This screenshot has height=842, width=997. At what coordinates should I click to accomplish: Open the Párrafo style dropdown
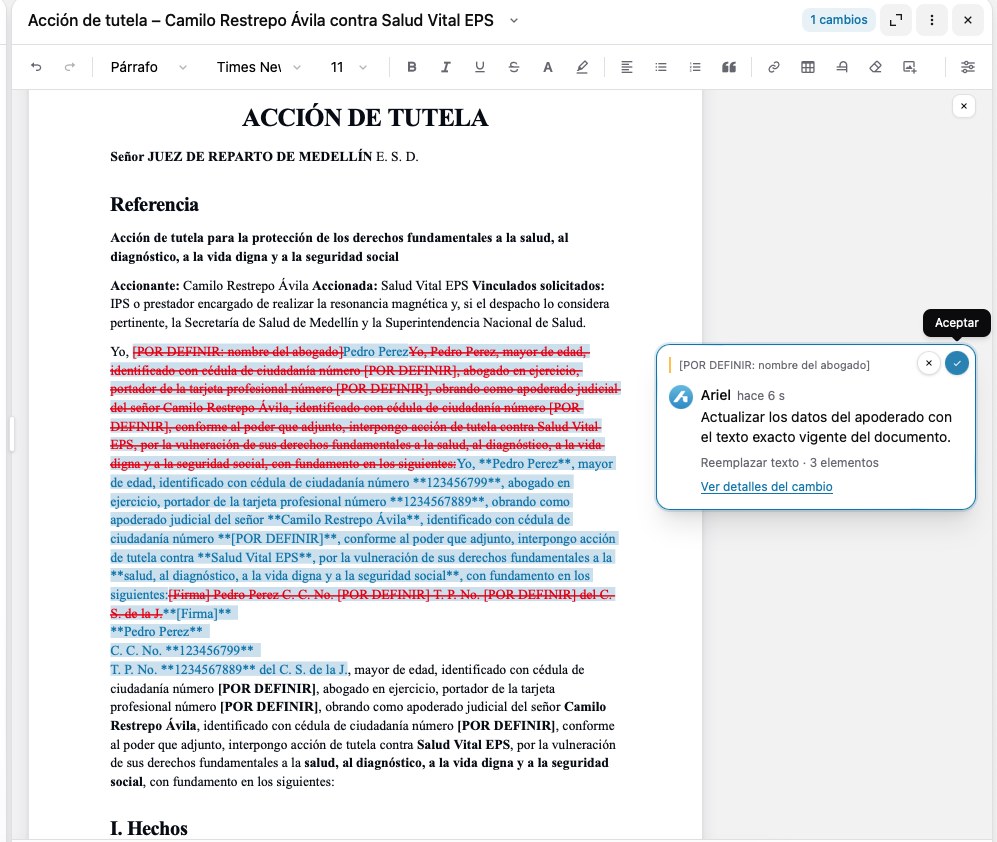(148, 67)
